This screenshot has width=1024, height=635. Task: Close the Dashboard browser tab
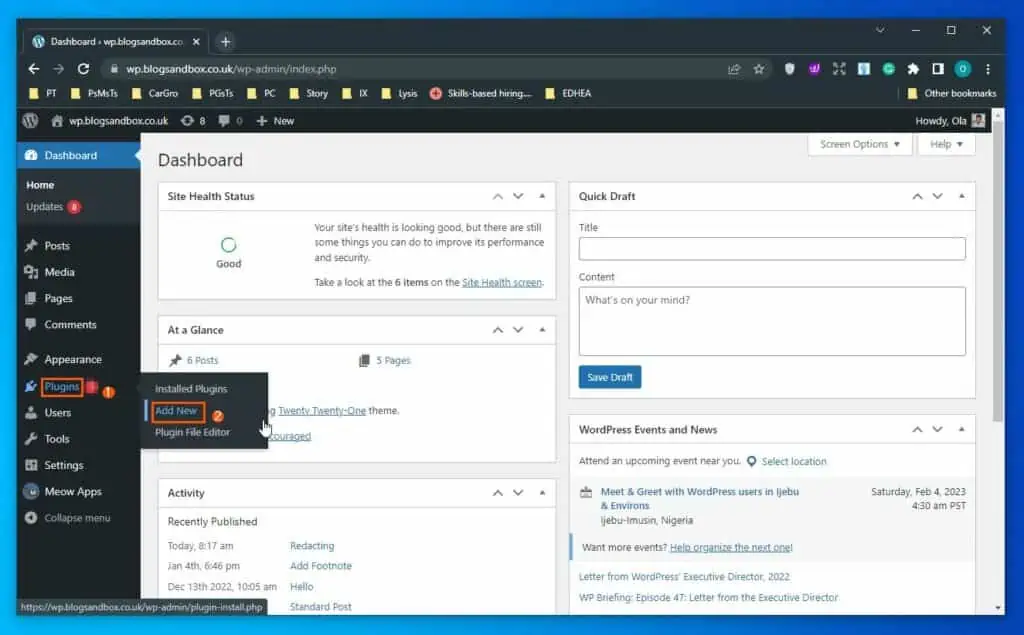(196, 42)
